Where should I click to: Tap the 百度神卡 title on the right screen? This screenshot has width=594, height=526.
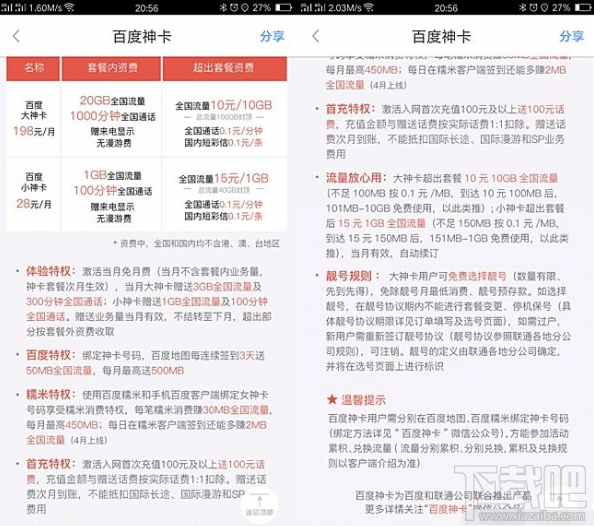441,37
